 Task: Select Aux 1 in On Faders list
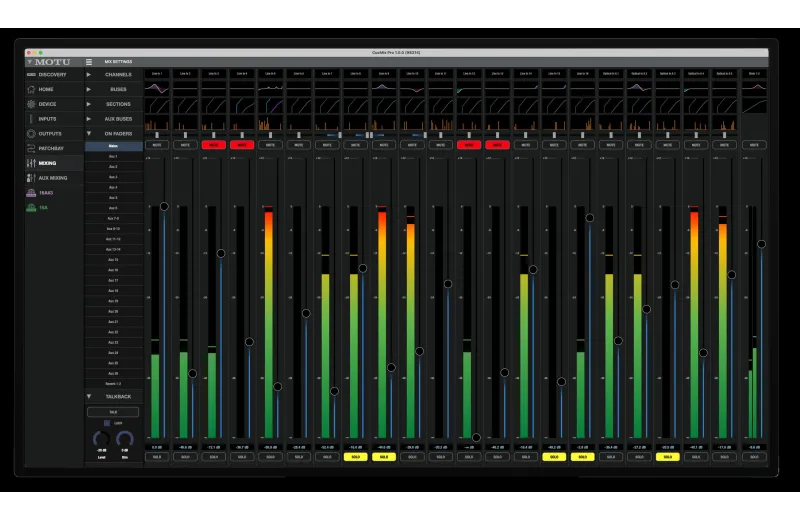coord(113,157)
